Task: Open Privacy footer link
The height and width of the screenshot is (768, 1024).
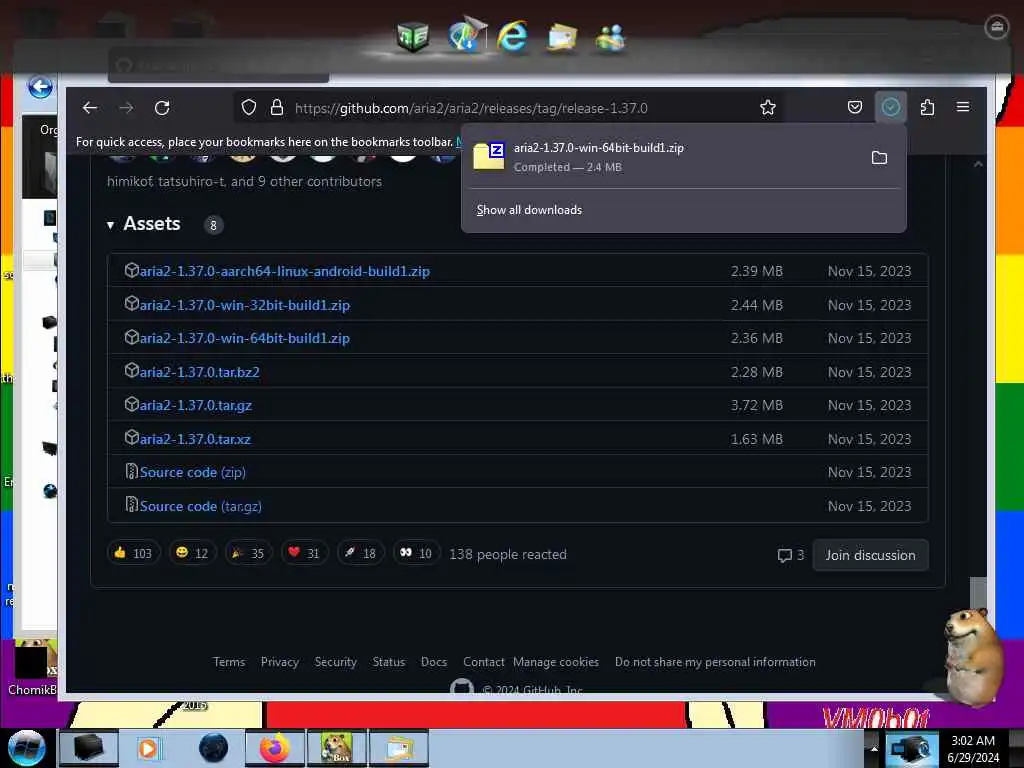Action: click(x=280, y=662)
